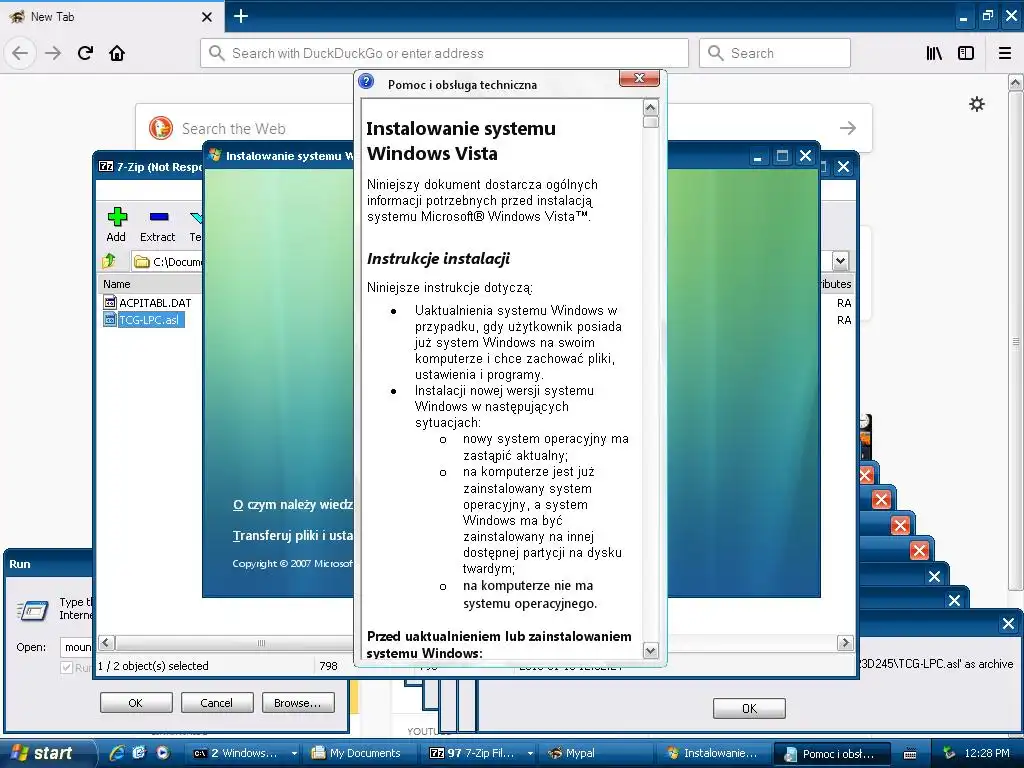Image resolution: width=1024 pixels, height=768 pixels.
Task: Click the 'Instrukcje instalacji' heading
Action: [x=438, y=259]
